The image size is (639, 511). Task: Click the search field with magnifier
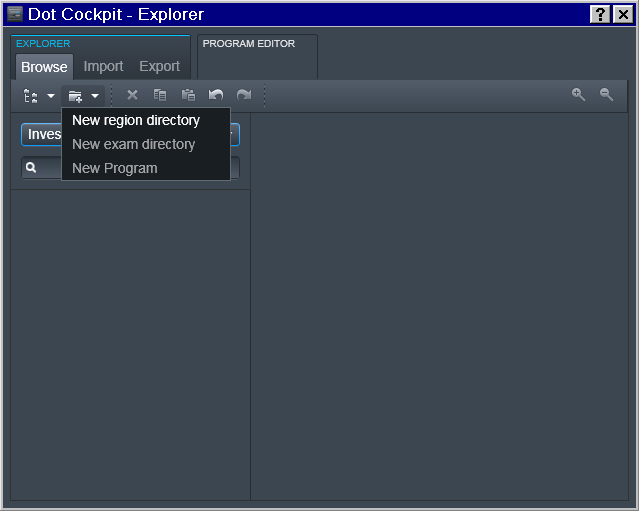pyautogui.click(x=130, y=167)
